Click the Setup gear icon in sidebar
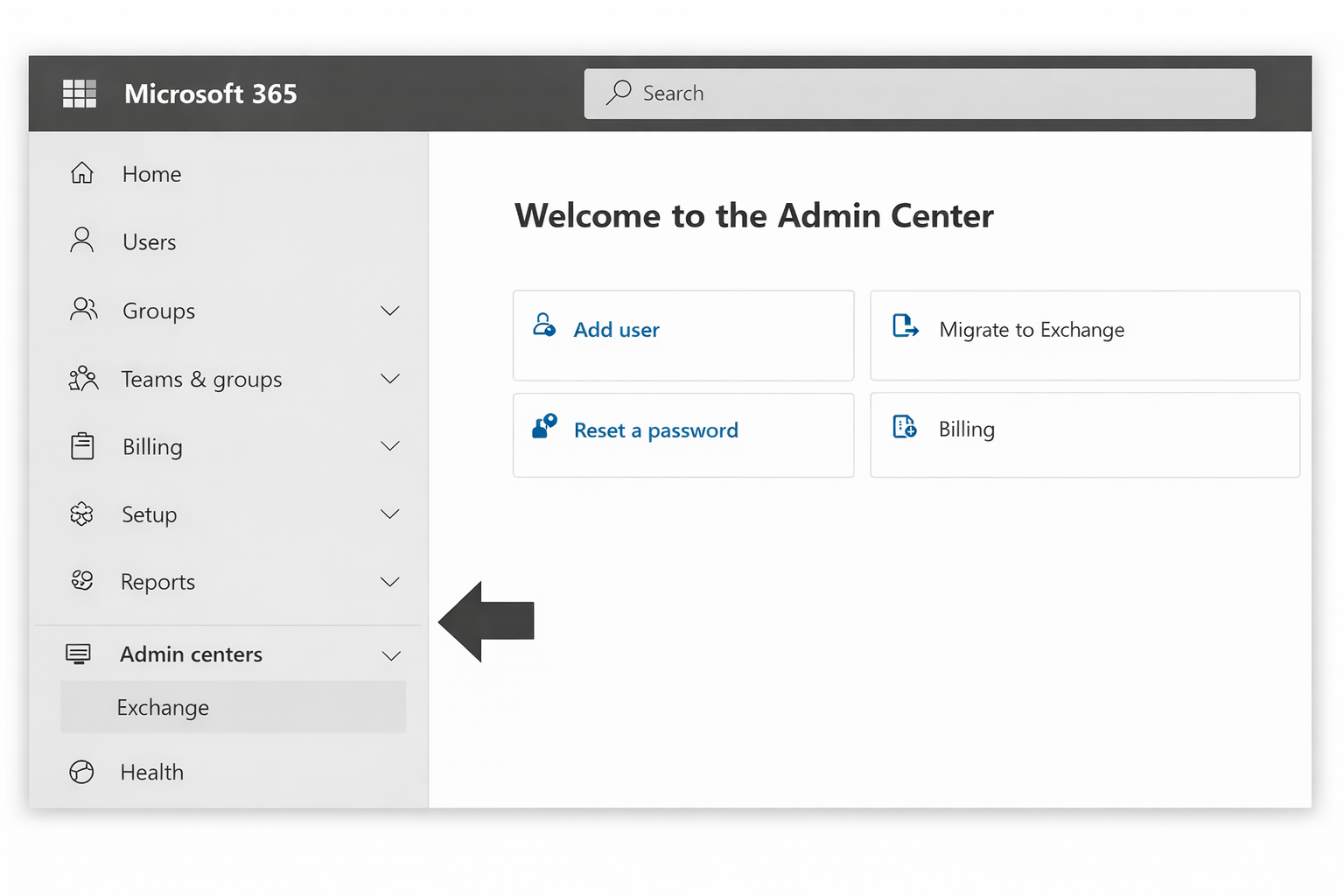The image size is (1344, 896). click(x=81, y=514)
